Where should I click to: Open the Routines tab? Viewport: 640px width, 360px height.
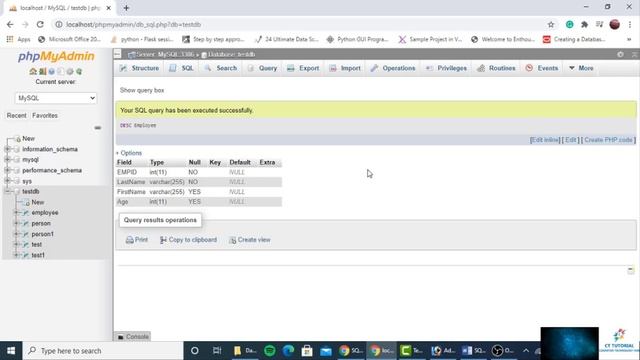click(x=496, y=68)
